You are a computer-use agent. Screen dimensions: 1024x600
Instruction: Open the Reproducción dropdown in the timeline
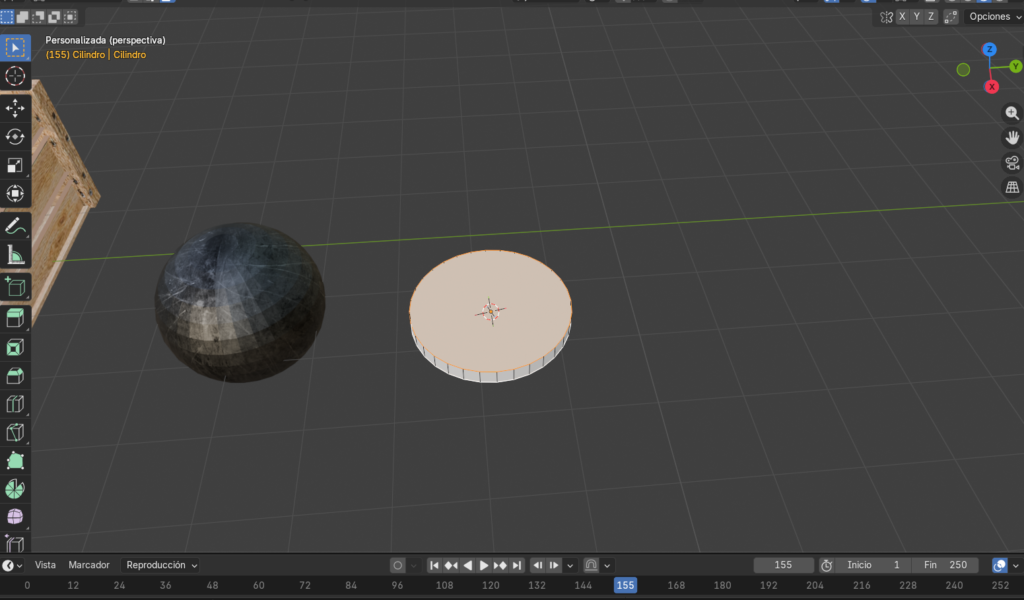pos(161,565)
